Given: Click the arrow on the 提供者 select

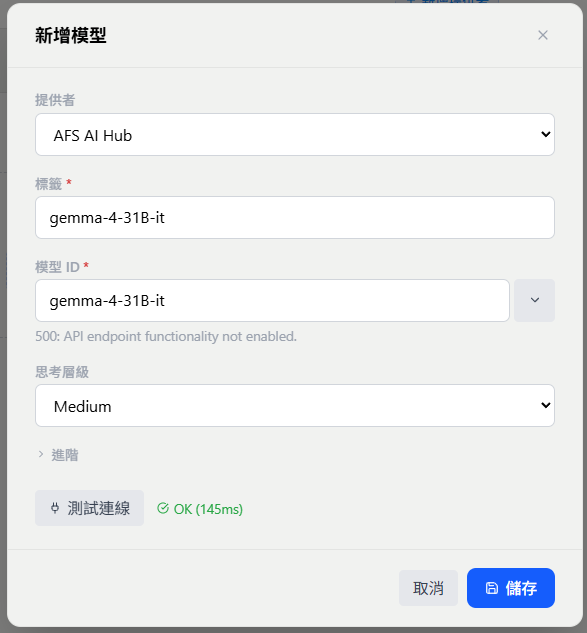Looking at the screenshot, I should [545, 134].
